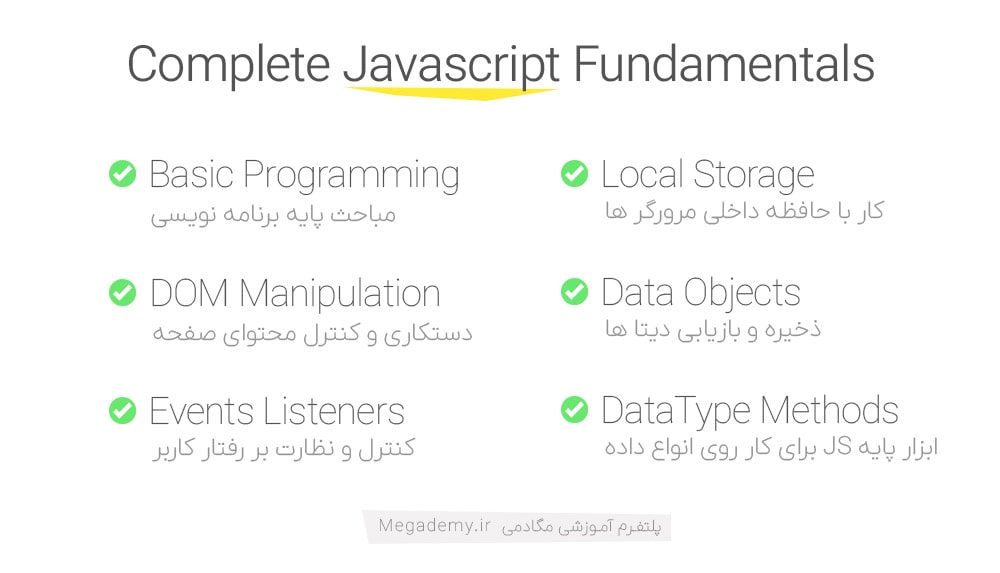This screenshot has height=573, width=1000.
Task: Select the DOM Manipulation heading
Action: (295, 294)
